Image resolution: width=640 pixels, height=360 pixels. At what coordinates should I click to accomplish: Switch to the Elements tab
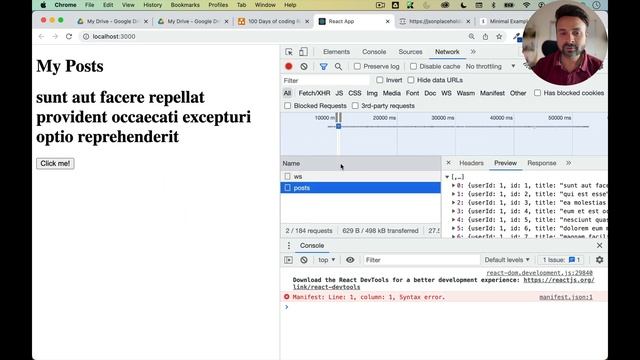coord(336,52)
